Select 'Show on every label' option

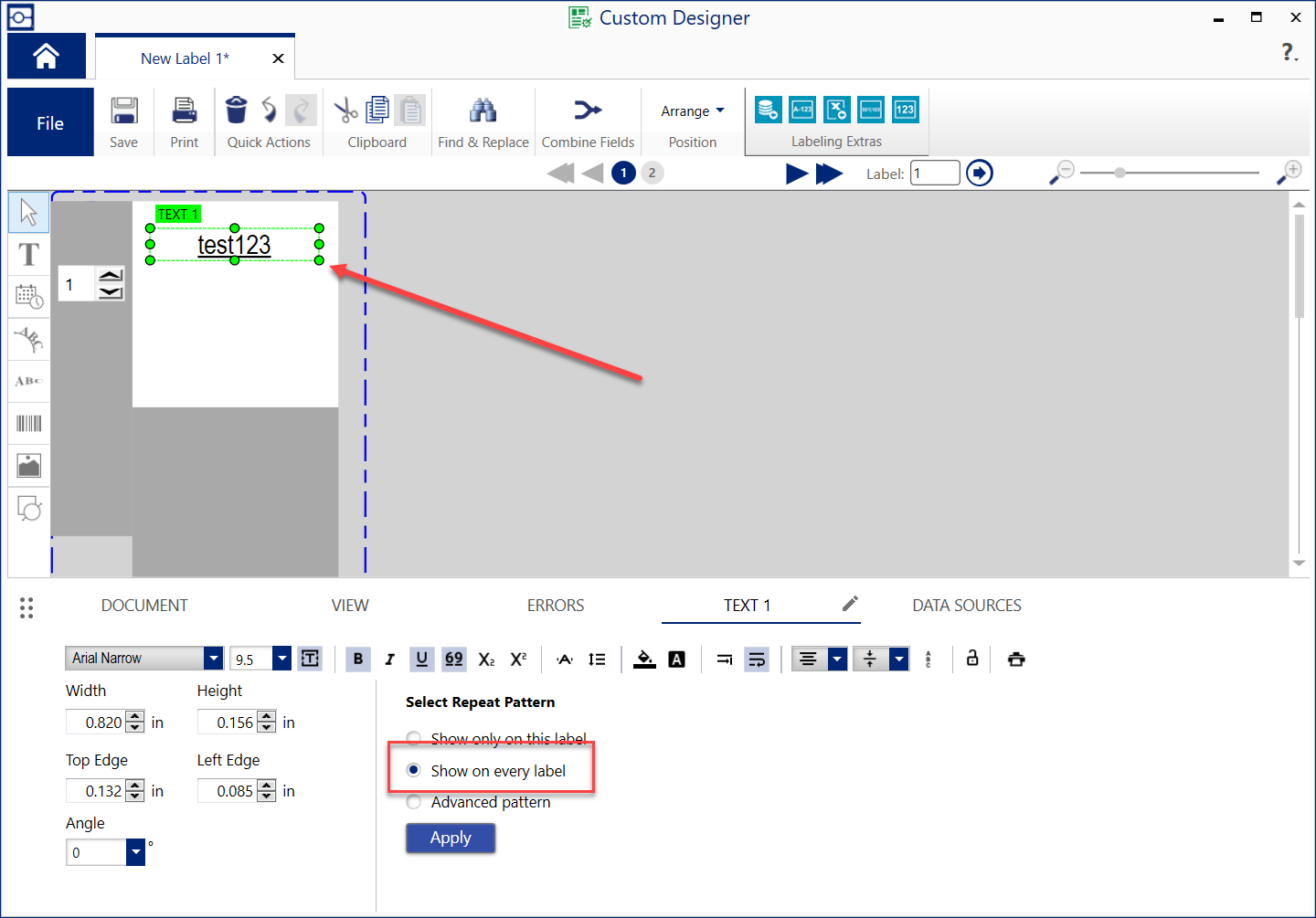(x=414, y=770)
